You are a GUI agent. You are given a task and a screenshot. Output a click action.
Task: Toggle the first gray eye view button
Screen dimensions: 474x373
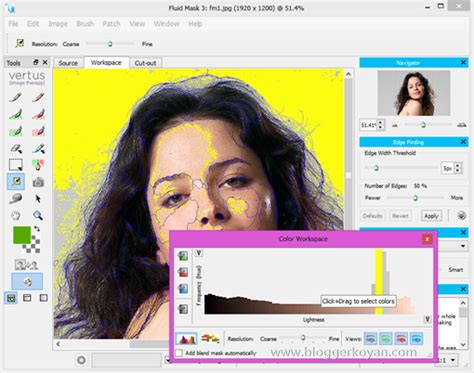pos(370,339)
